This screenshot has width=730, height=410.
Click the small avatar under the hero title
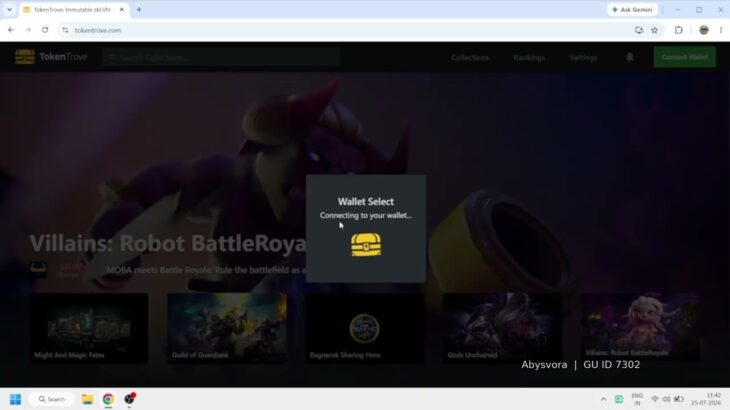point(38,269)
